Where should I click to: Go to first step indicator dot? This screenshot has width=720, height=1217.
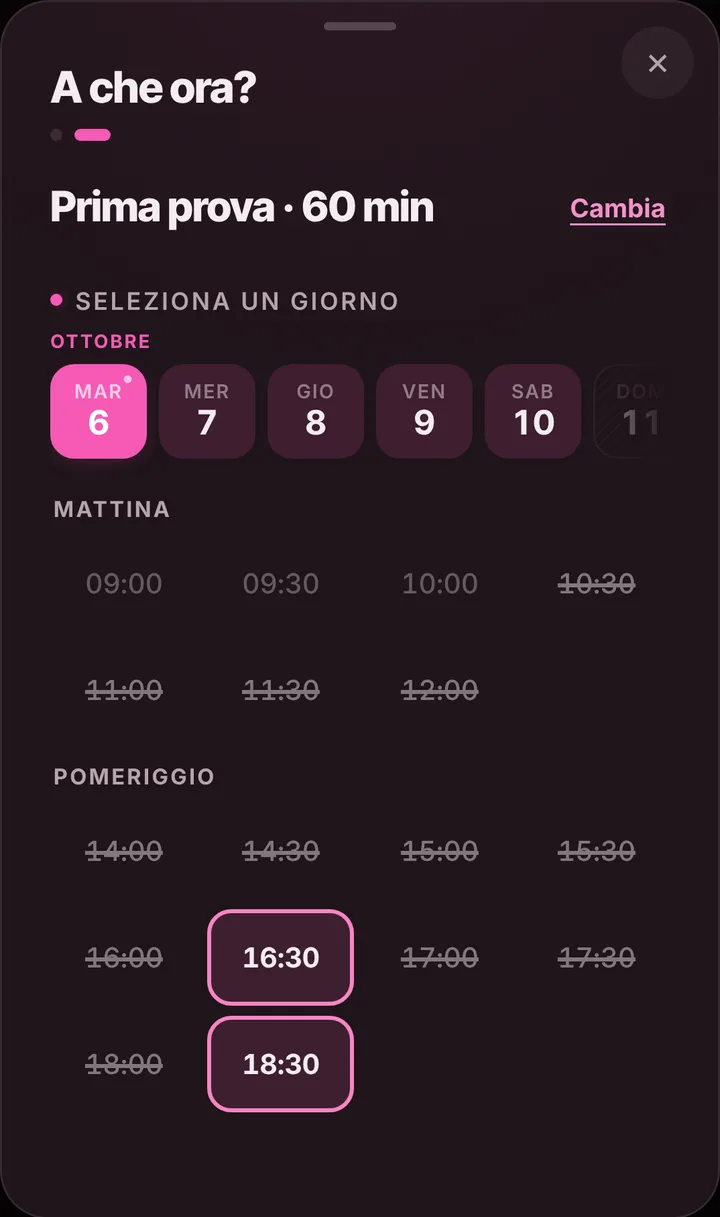[56, 135]
